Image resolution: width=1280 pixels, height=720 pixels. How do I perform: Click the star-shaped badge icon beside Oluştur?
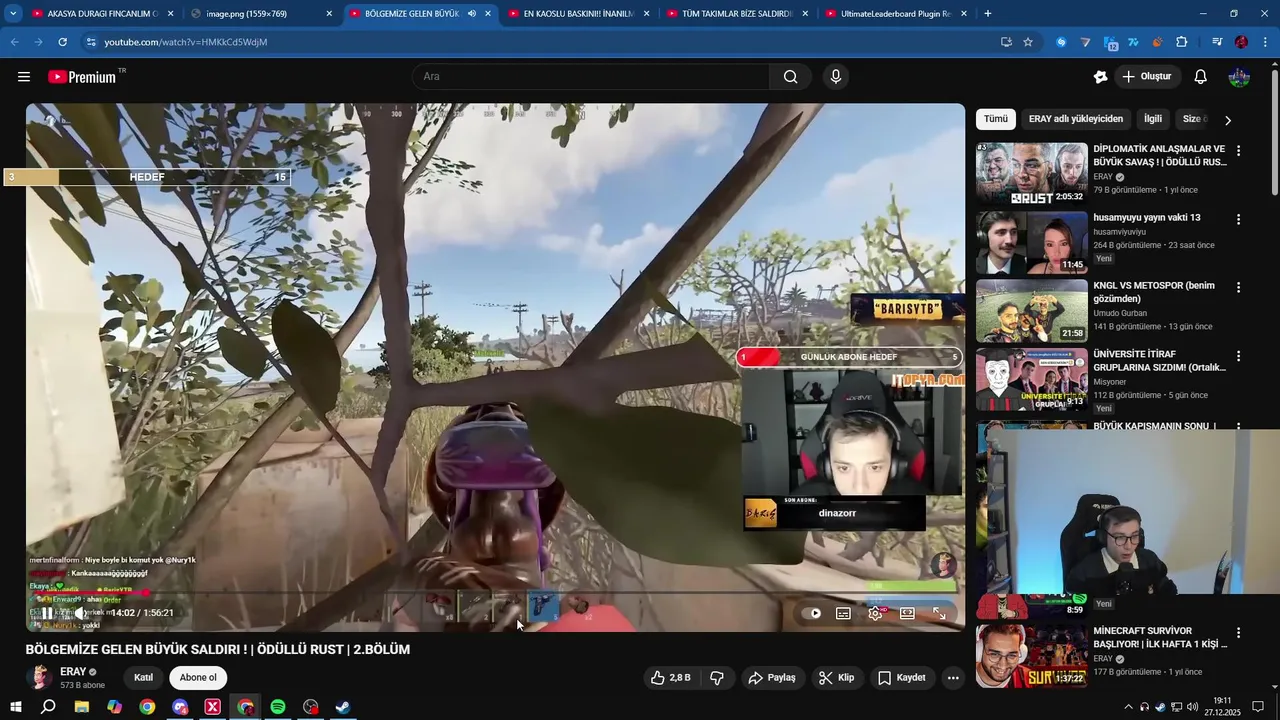click(x=1100, y=77)
